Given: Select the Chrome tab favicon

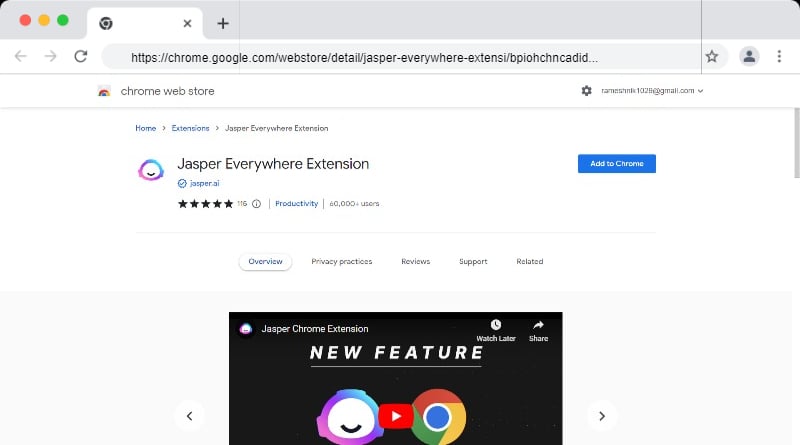Looking at the screenshot, I should coord(106,23).
